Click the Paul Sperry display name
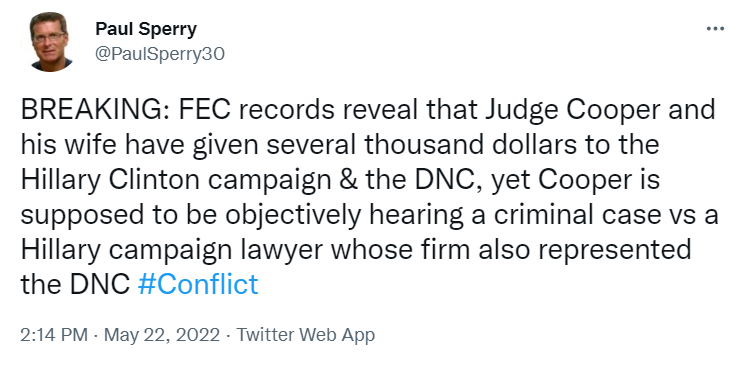The width and height of the screenshot is (742, 366). click(146, 29)
